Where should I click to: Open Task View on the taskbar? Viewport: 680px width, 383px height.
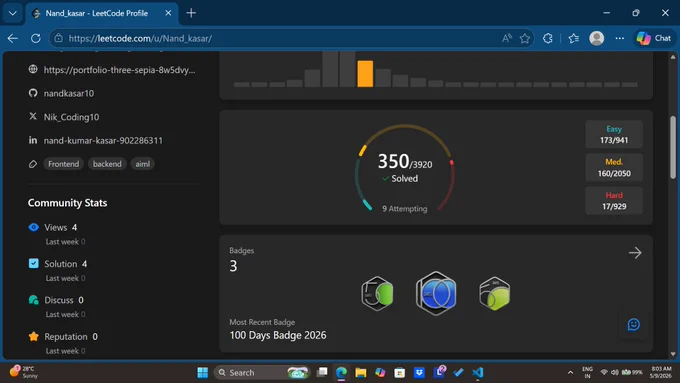[x=322, y=372]
